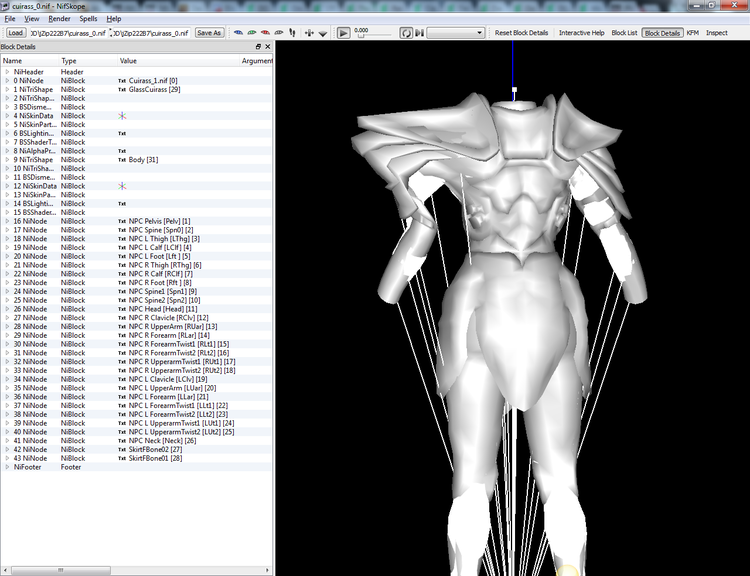Click the Save As button
This screenshot has width=750, height=576.
209,33
